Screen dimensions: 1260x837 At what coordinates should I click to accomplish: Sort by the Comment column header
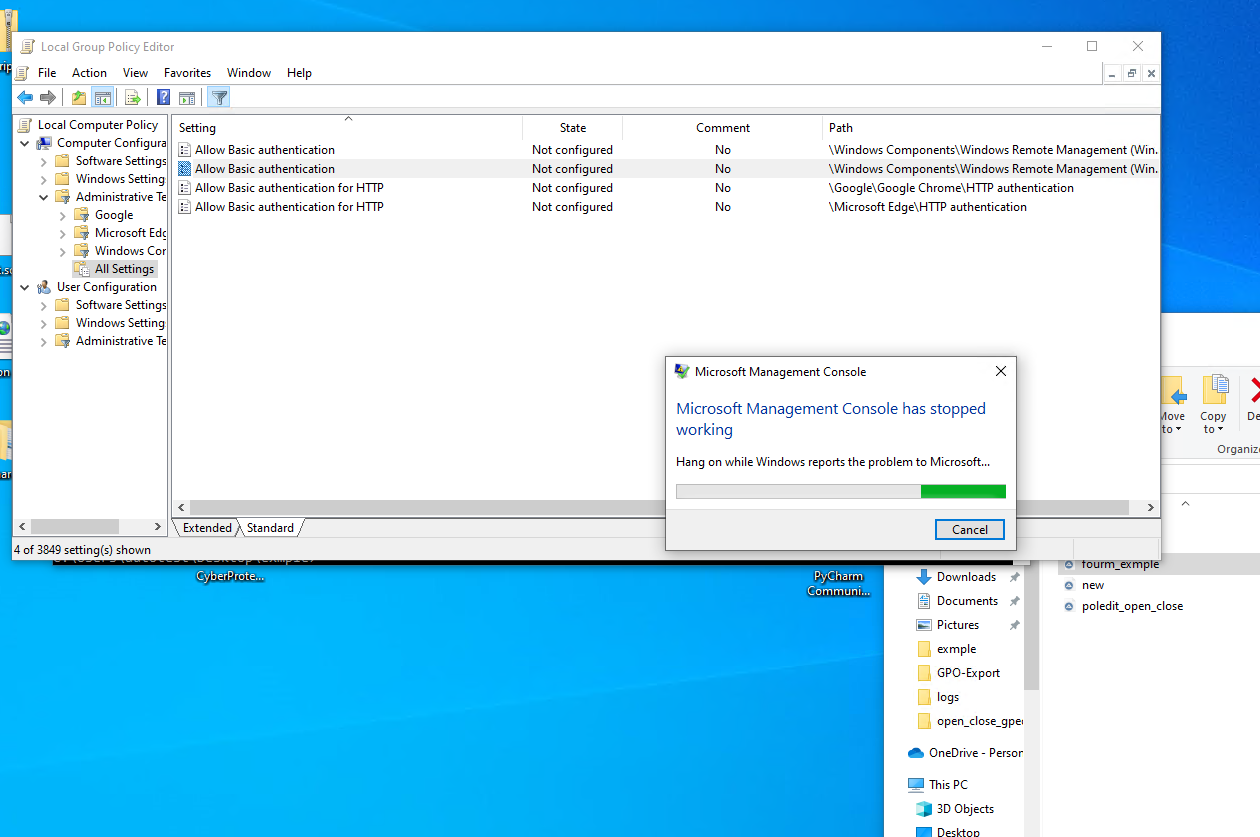(723, 128)
